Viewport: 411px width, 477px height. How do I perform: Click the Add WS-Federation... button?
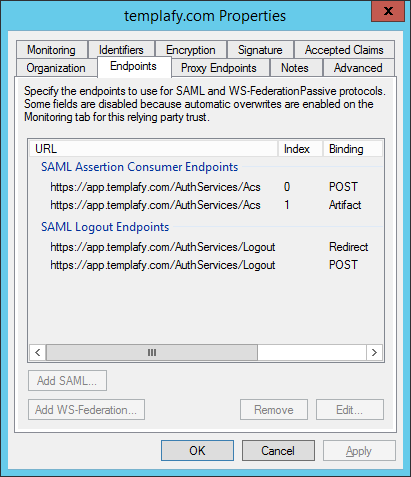tap(86, 409)
